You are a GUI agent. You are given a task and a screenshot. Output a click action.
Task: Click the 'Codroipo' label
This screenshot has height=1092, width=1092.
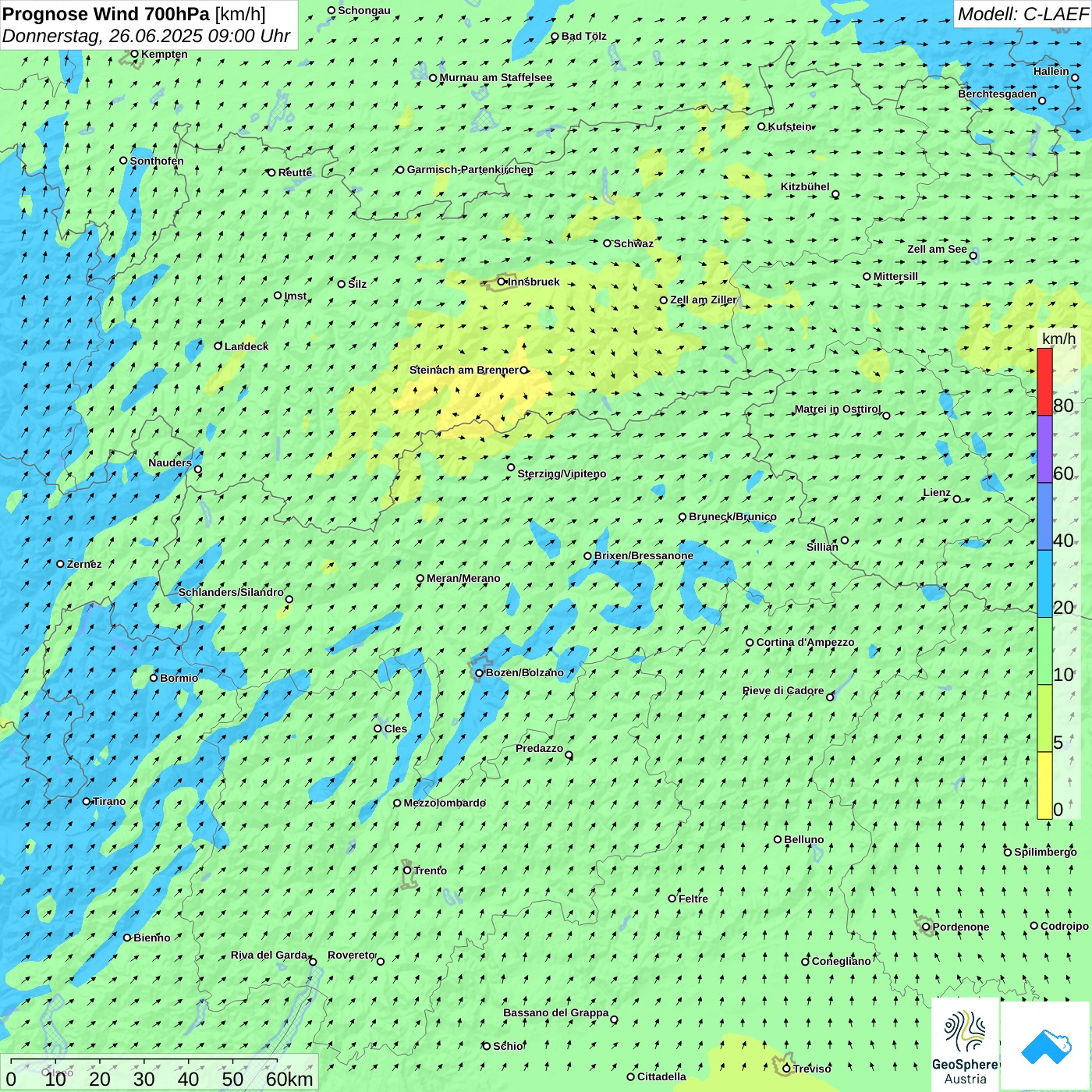point(1065,926)
